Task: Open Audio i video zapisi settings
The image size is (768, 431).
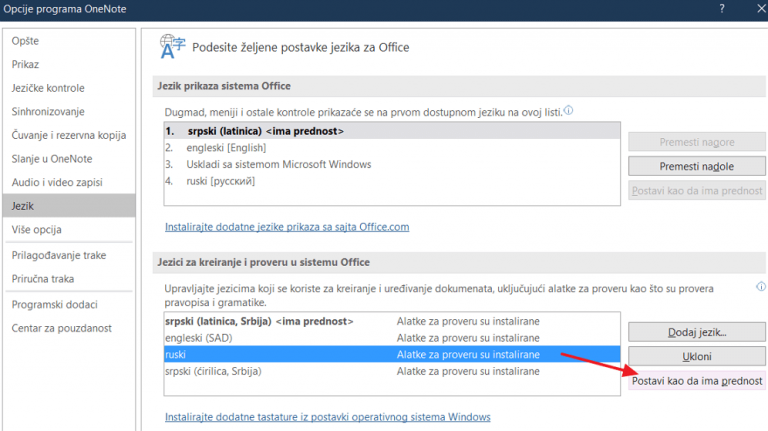Action: [x=57, y=182]
